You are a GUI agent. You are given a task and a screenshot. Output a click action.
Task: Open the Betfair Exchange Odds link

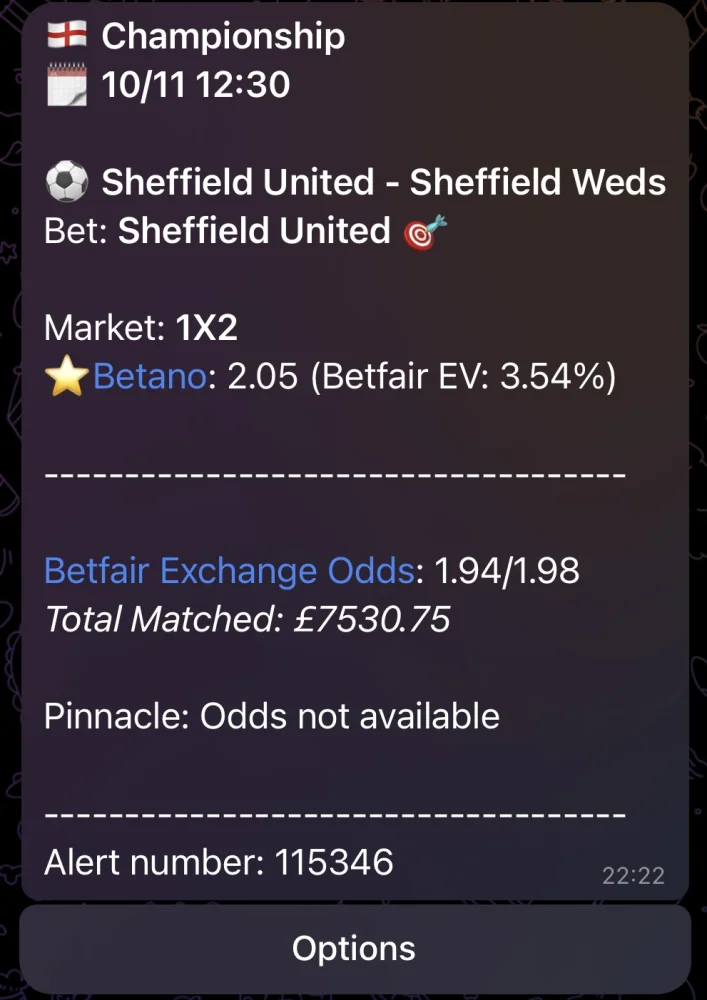tap(229, 571)
